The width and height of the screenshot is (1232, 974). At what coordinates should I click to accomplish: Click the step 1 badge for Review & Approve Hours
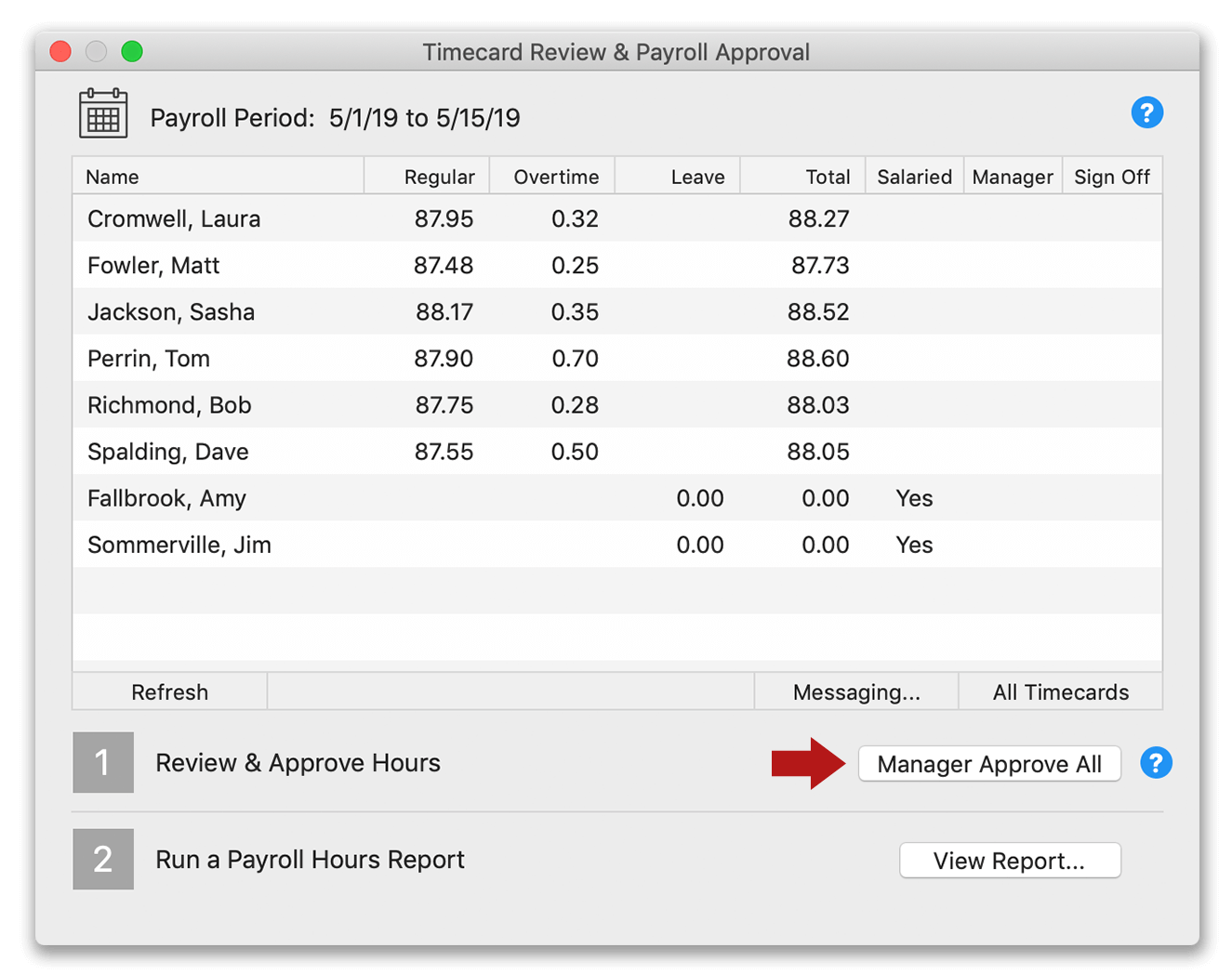pos(103,762)
